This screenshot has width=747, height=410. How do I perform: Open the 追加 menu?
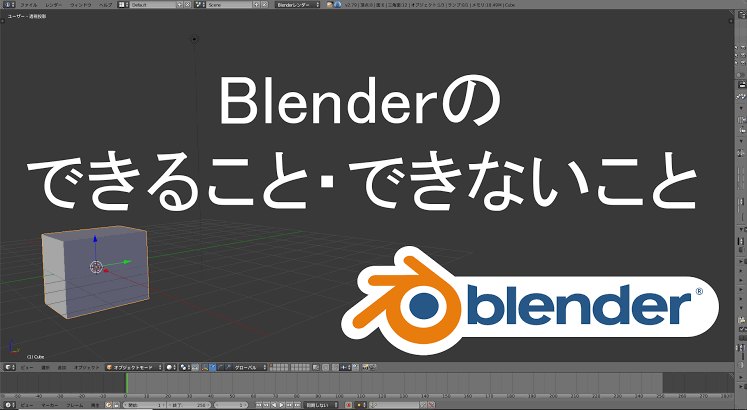click(61, 368)
